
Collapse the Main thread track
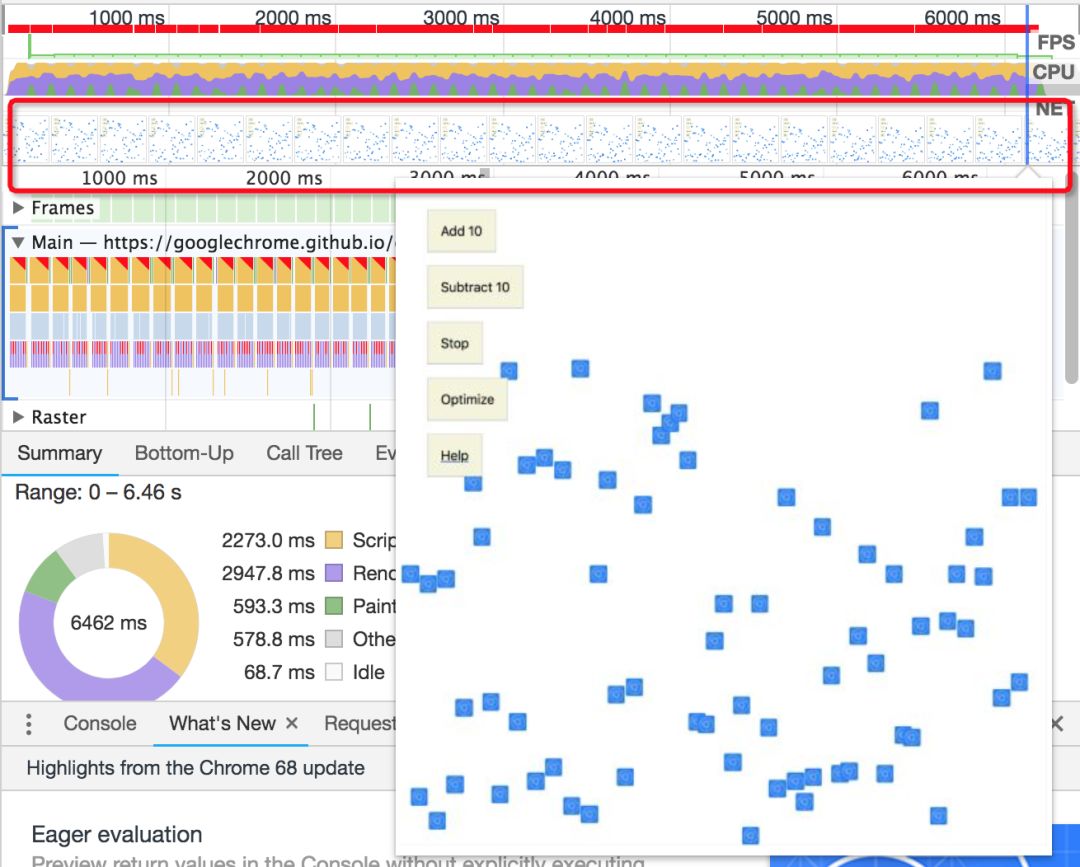point(18,243)
